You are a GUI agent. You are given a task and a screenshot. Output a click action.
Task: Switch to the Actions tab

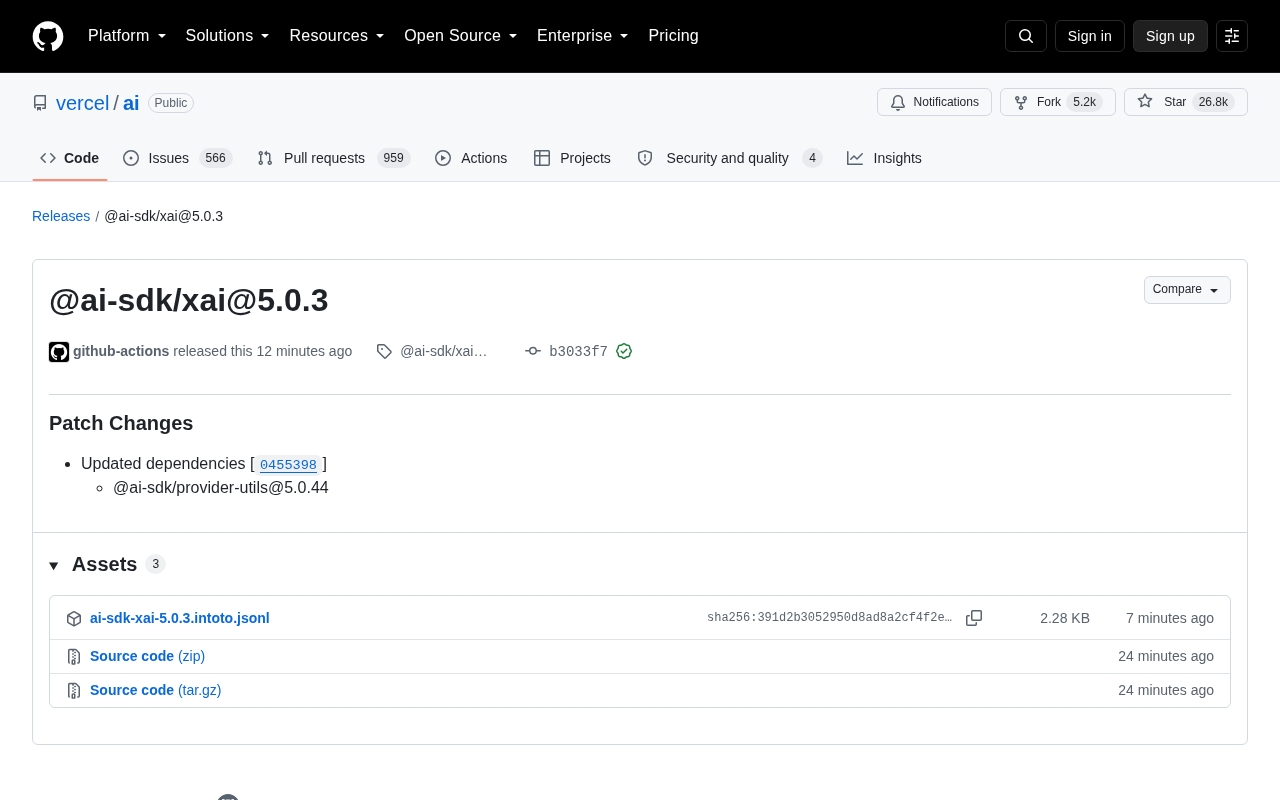[x=471, y=158]
